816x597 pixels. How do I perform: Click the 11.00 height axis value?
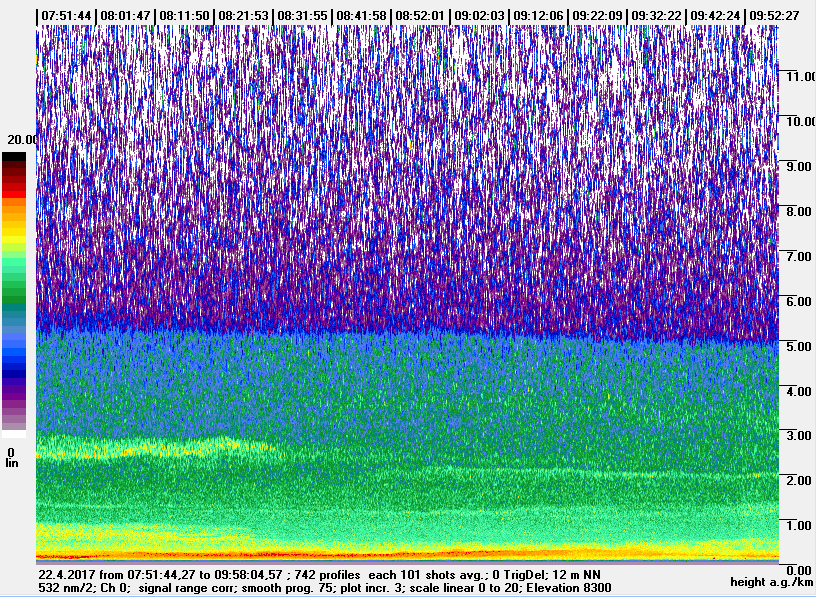[x=800, y=77]
